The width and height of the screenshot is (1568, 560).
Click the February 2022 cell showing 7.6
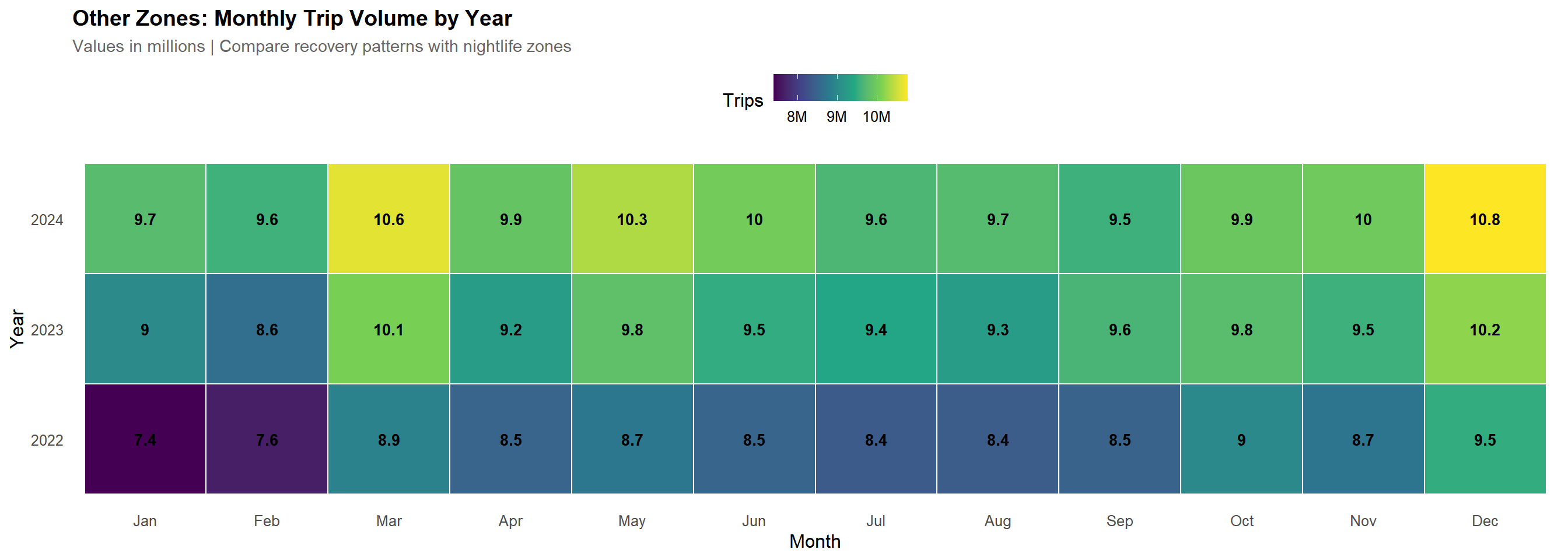coord(267,439)
